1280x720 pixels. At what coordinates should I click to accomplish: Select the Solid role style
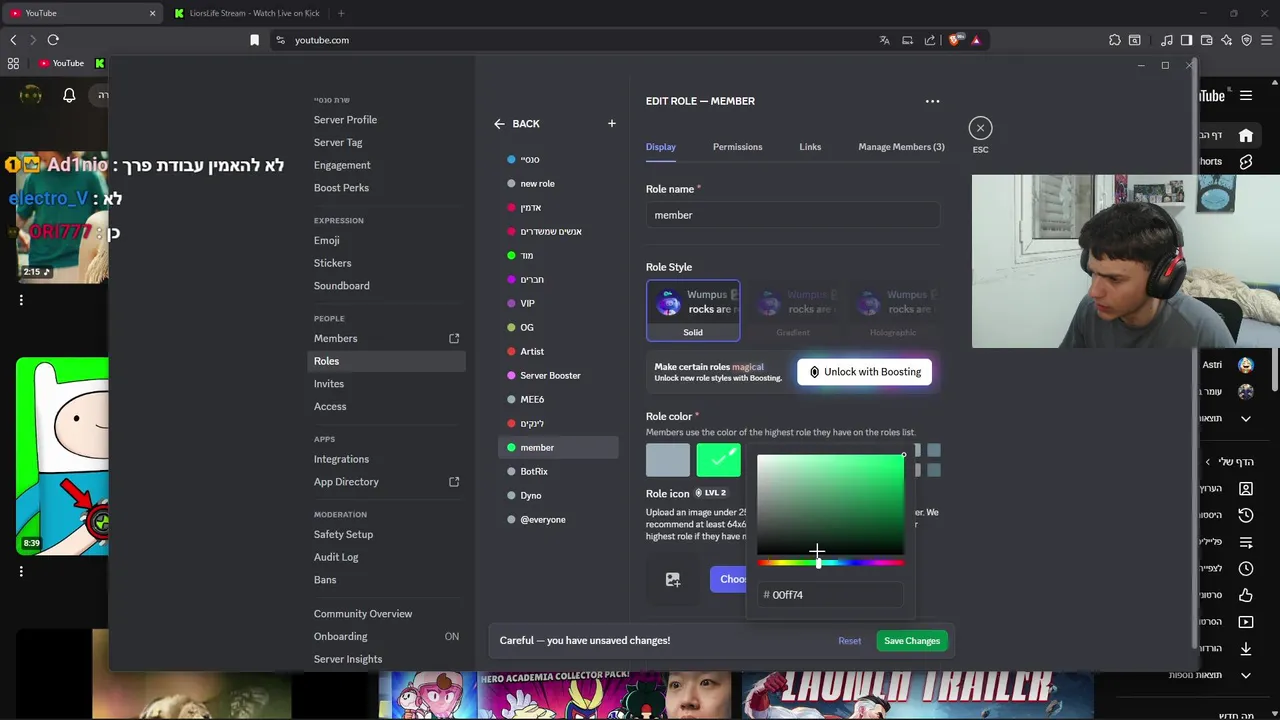[693, 311]
